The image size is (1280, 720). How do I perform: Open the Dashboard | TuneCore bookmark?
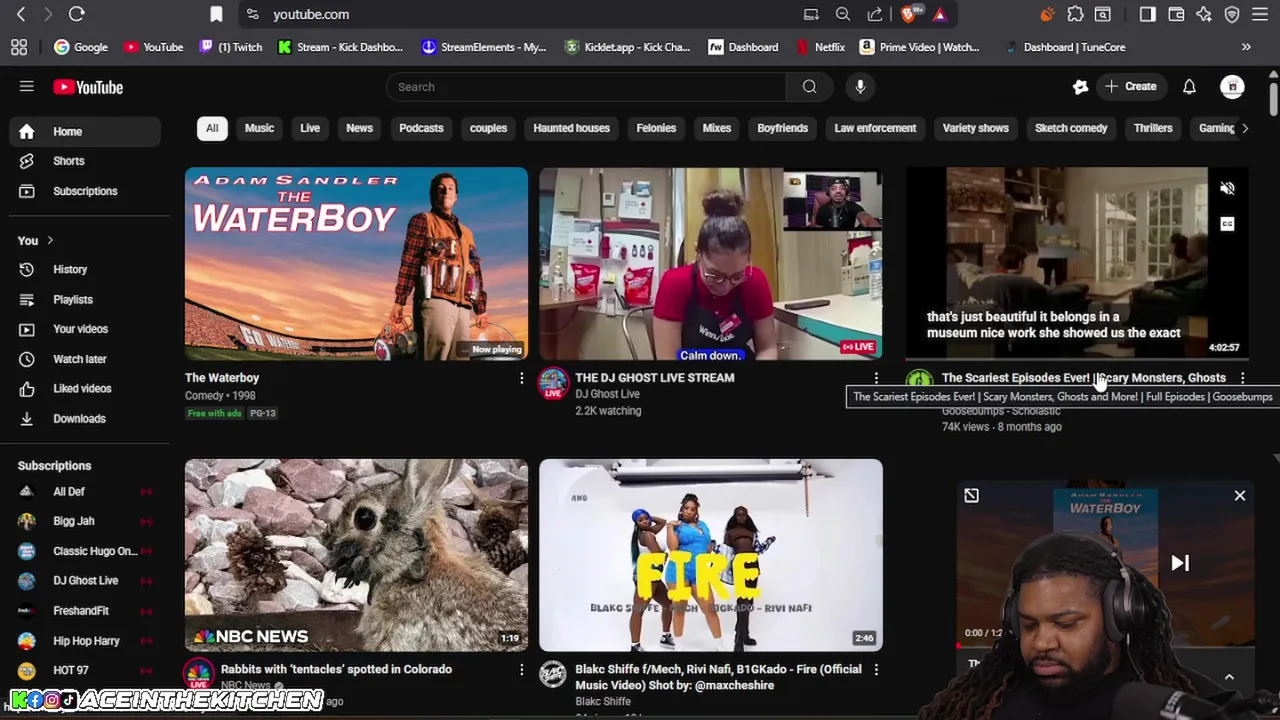click(x=1066, y=47)
